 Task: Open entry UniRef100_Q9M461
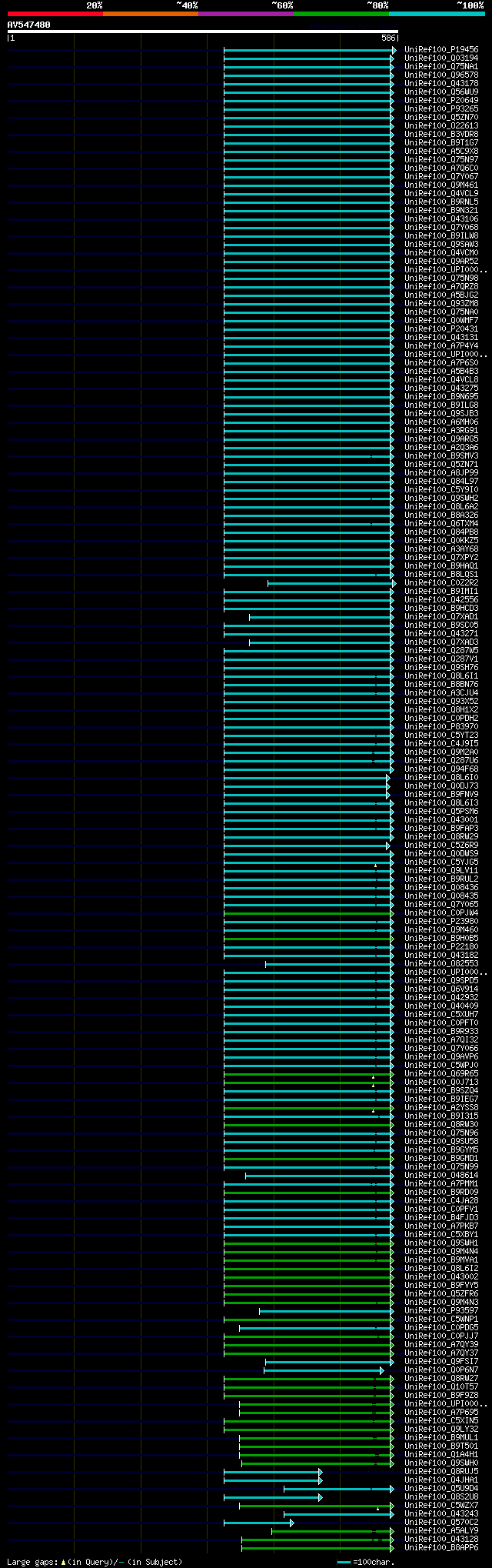(x=441, y=185)
